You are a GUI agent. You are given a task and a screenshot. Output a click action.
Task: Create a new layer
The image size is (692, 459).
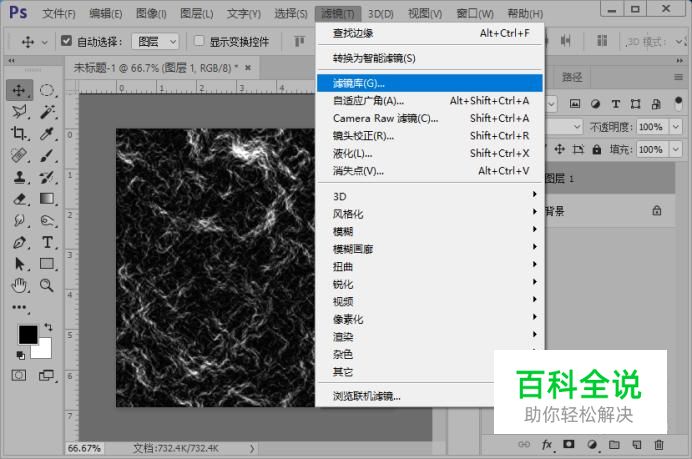tap(637, 444)
